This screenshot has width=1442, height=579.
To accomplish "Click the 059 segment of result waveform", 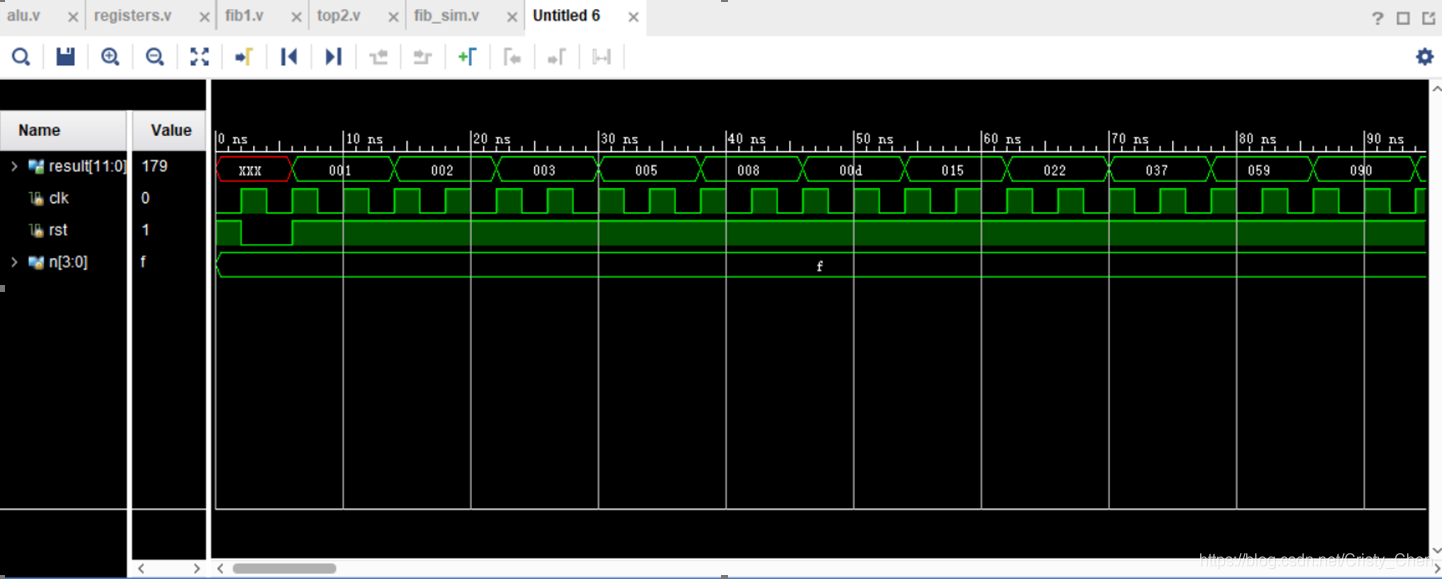I will click(x=1261, y=170).
